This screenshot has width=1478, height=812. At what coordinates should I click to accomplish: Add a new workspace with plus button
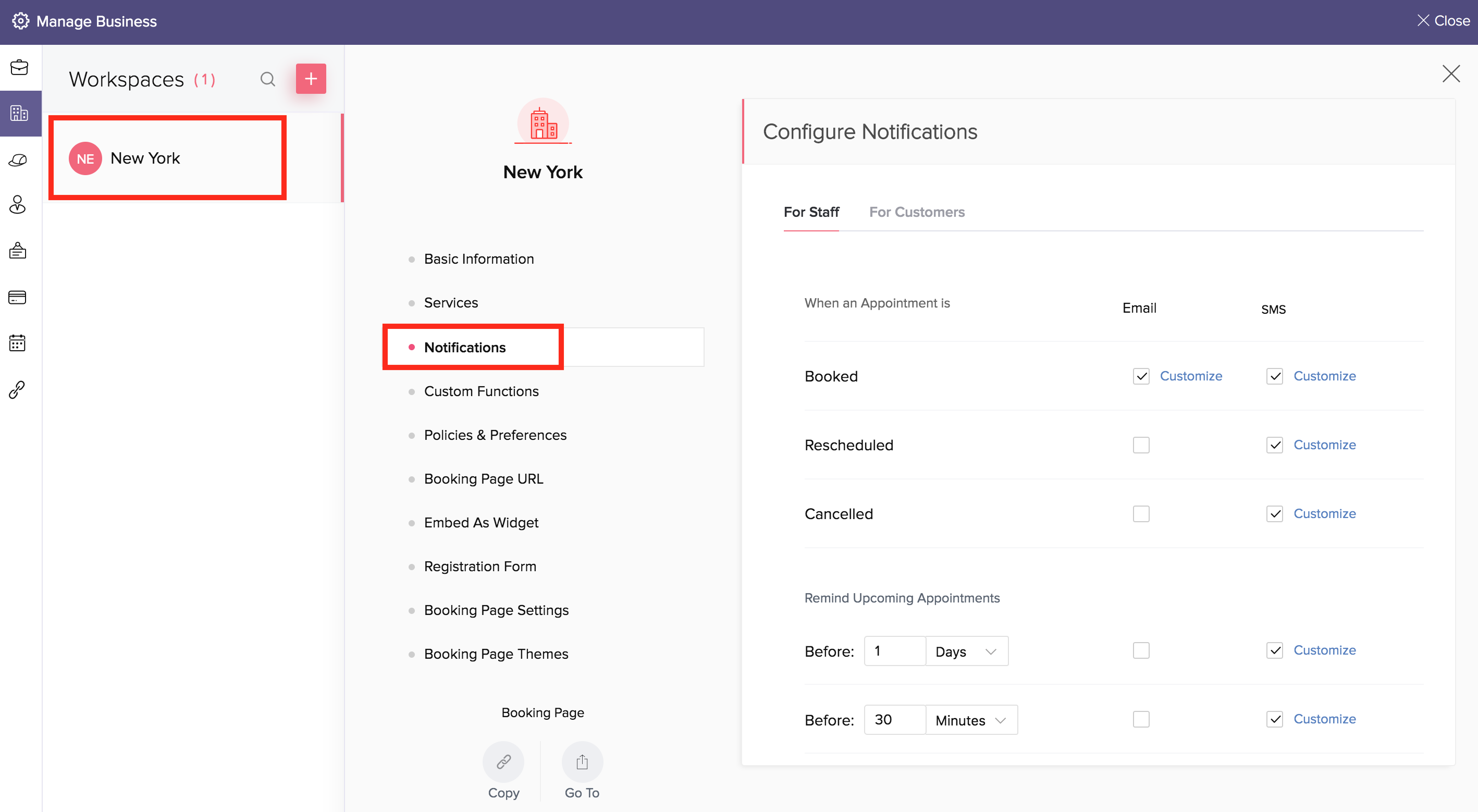pos(311,79)
